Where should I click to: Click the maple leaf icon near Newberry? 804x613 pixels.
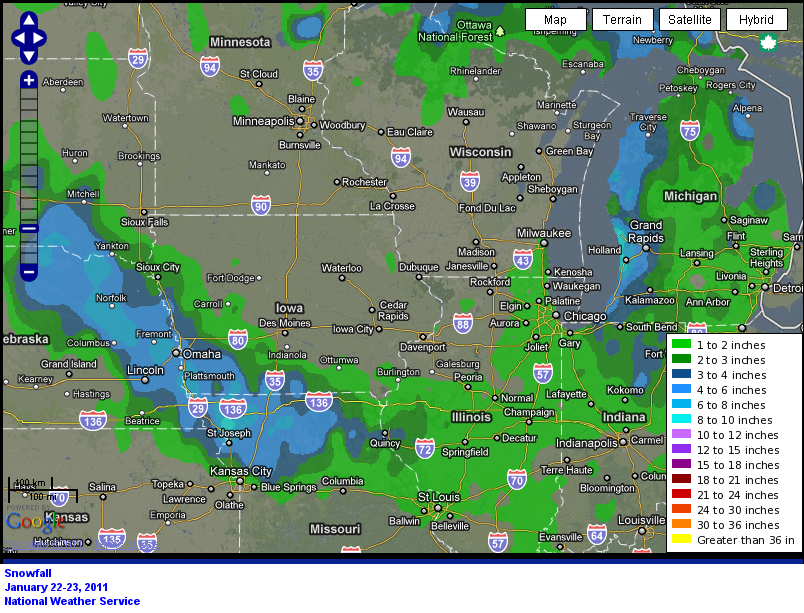(768, 43)
